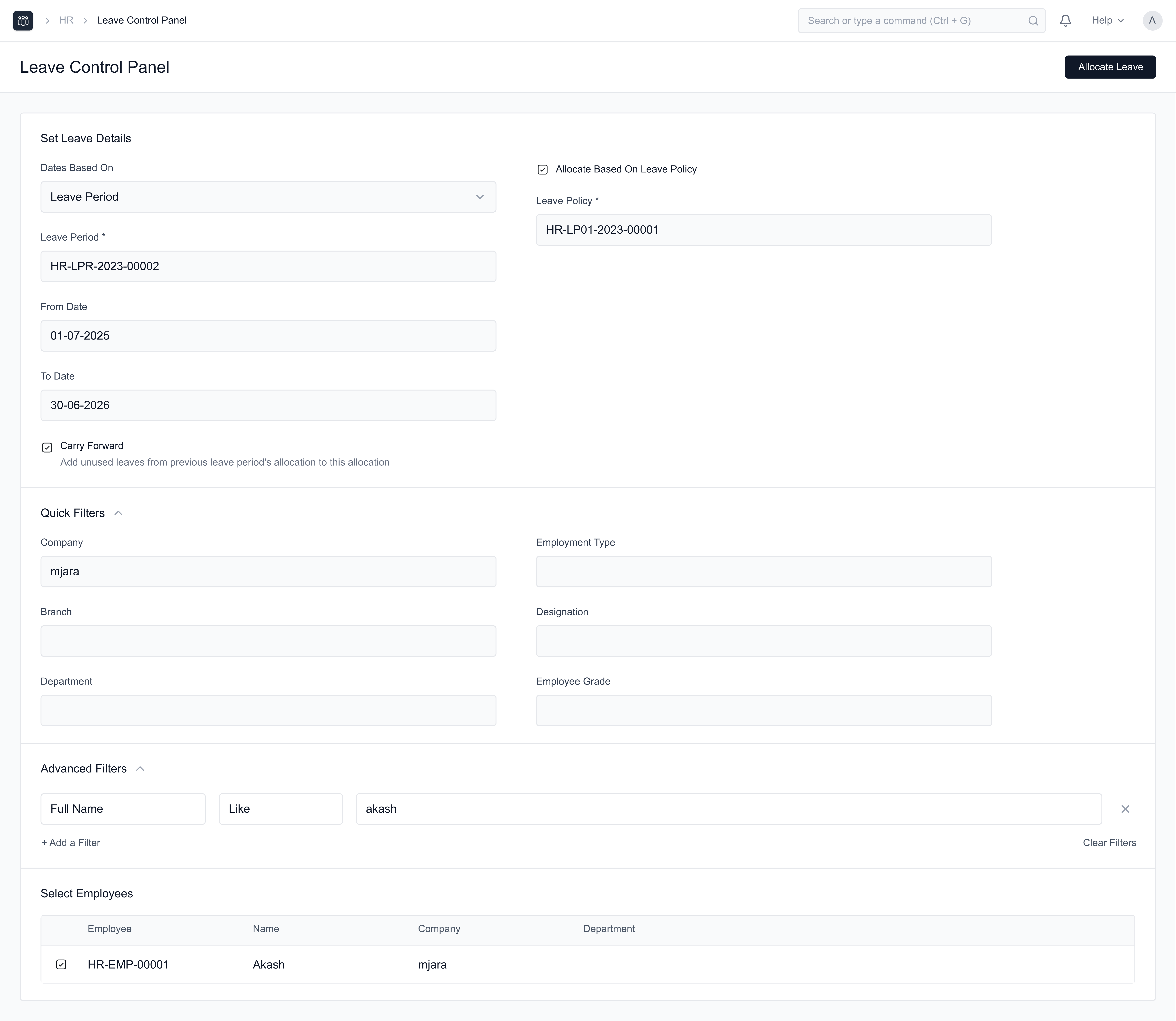Open the notifications bell icon
The image size is (1176, 1021).
point(1065,21)
